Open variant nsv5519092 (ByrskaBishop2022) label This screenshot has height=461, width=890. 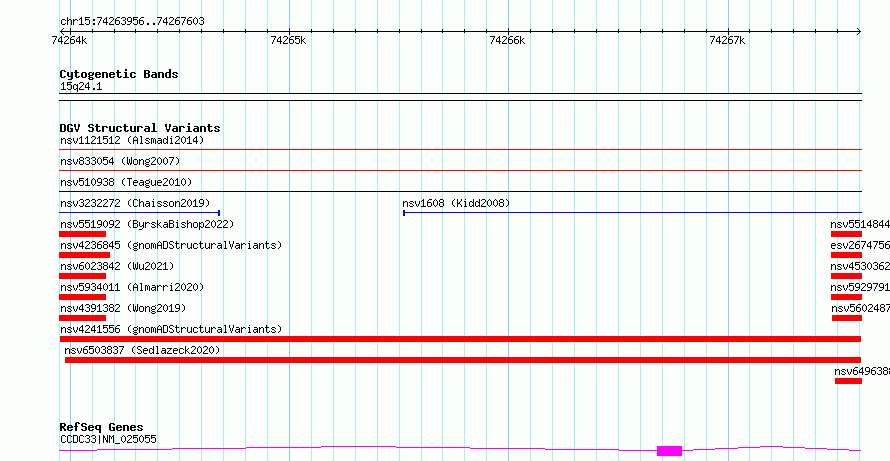(147, 224)
